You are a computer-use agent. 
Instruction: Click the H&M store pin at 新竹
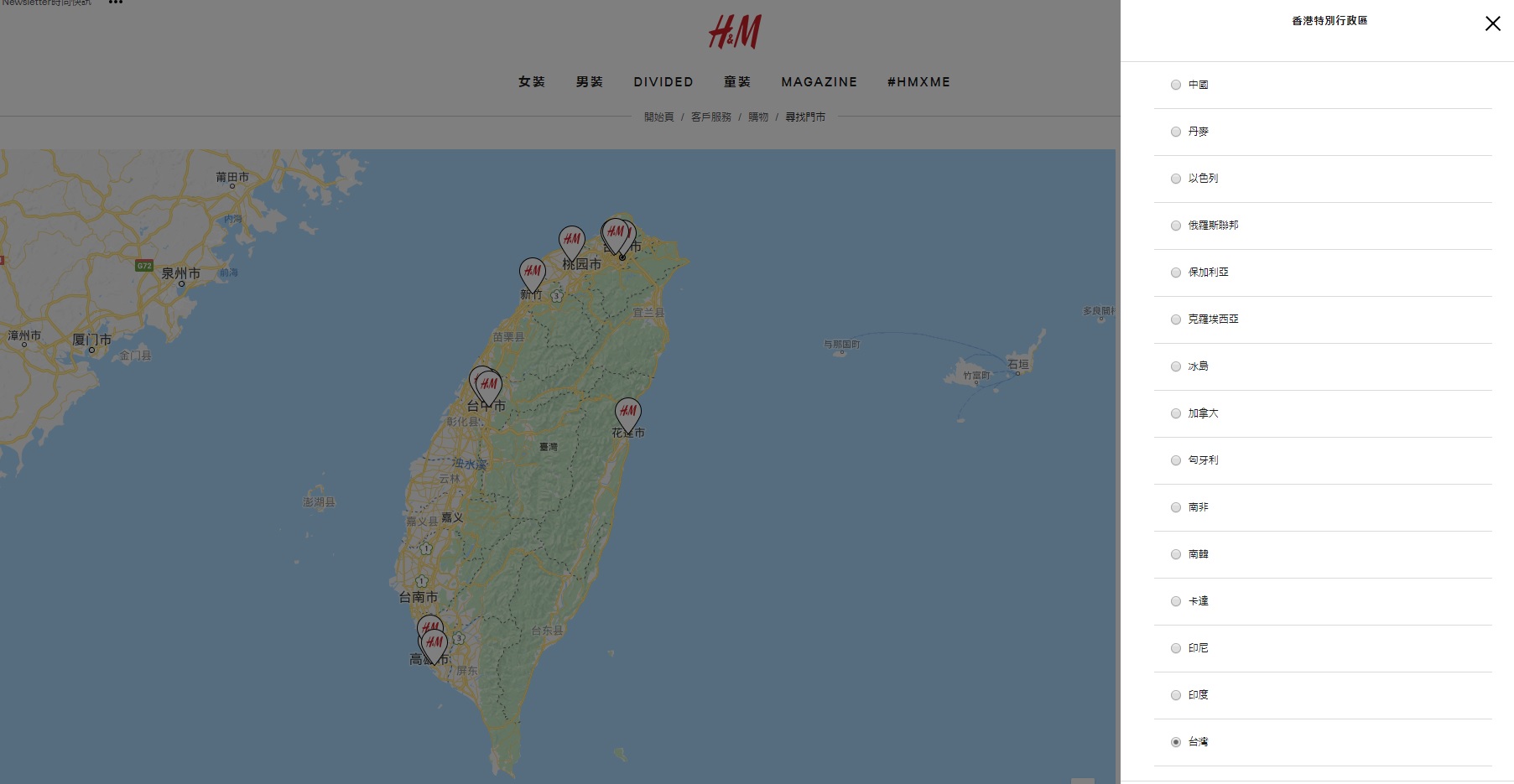tap(533, 273)
